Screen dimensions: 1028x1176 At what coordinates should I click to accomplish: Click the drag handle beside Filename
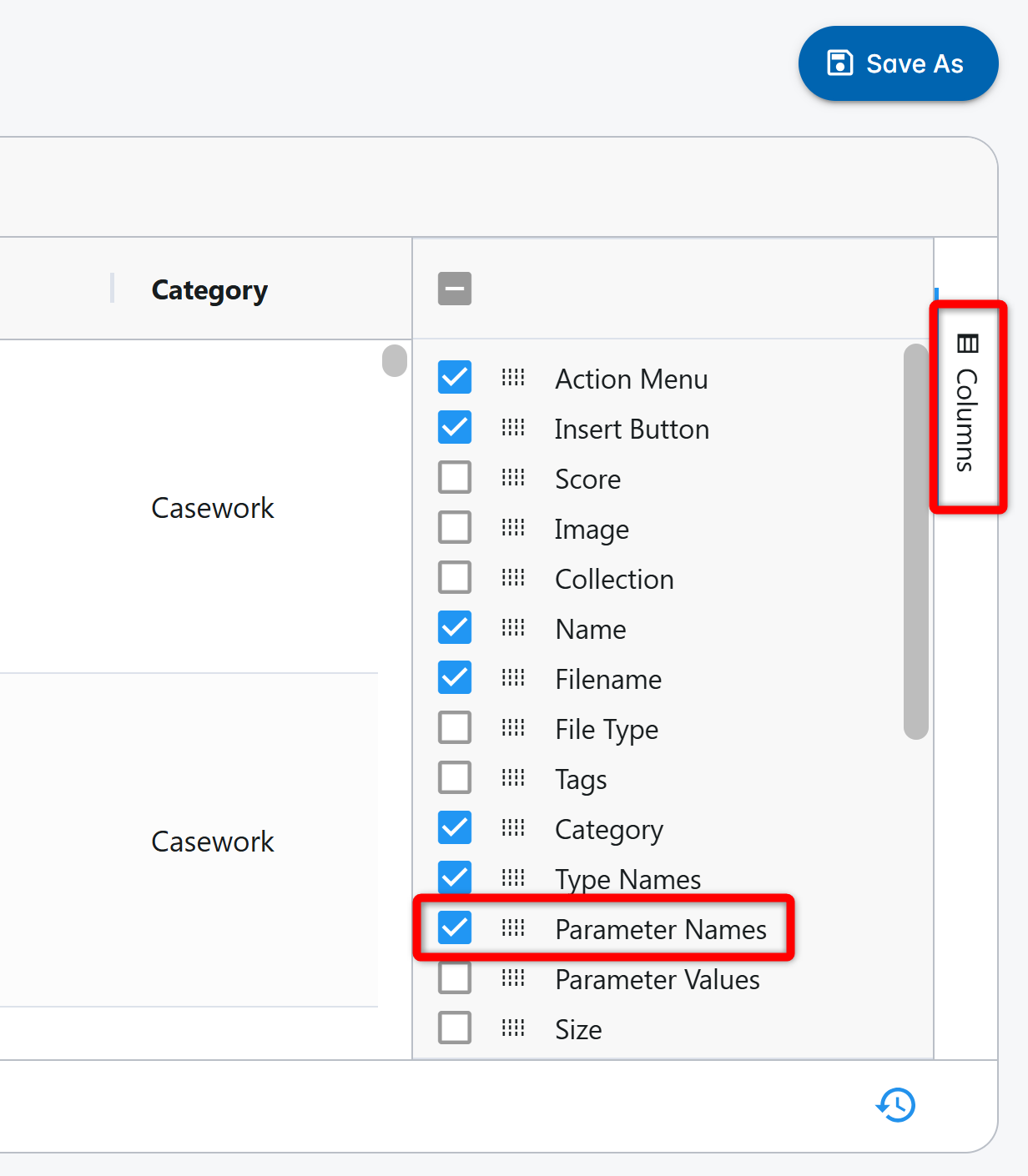point(513,678)
